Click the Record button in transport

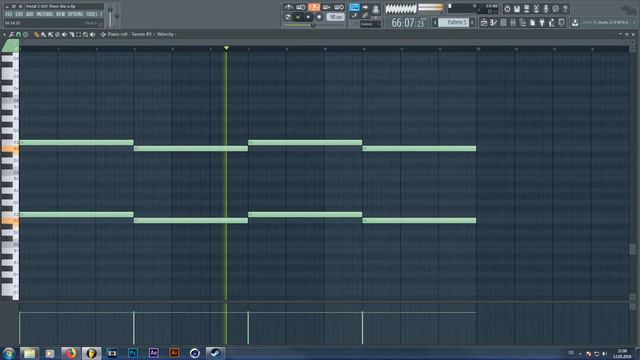(319, 17)
